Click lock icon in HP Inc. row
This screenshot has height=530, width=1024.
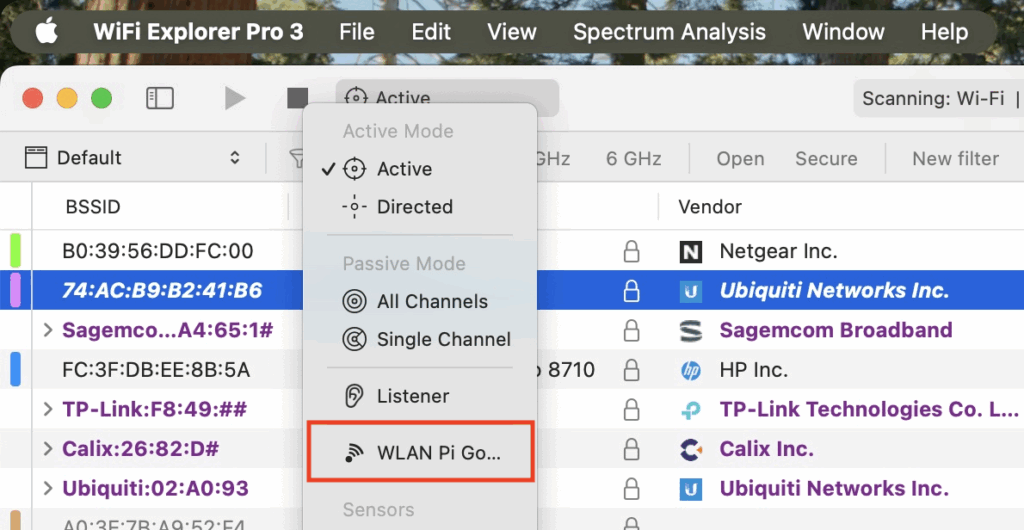[631, 370]
